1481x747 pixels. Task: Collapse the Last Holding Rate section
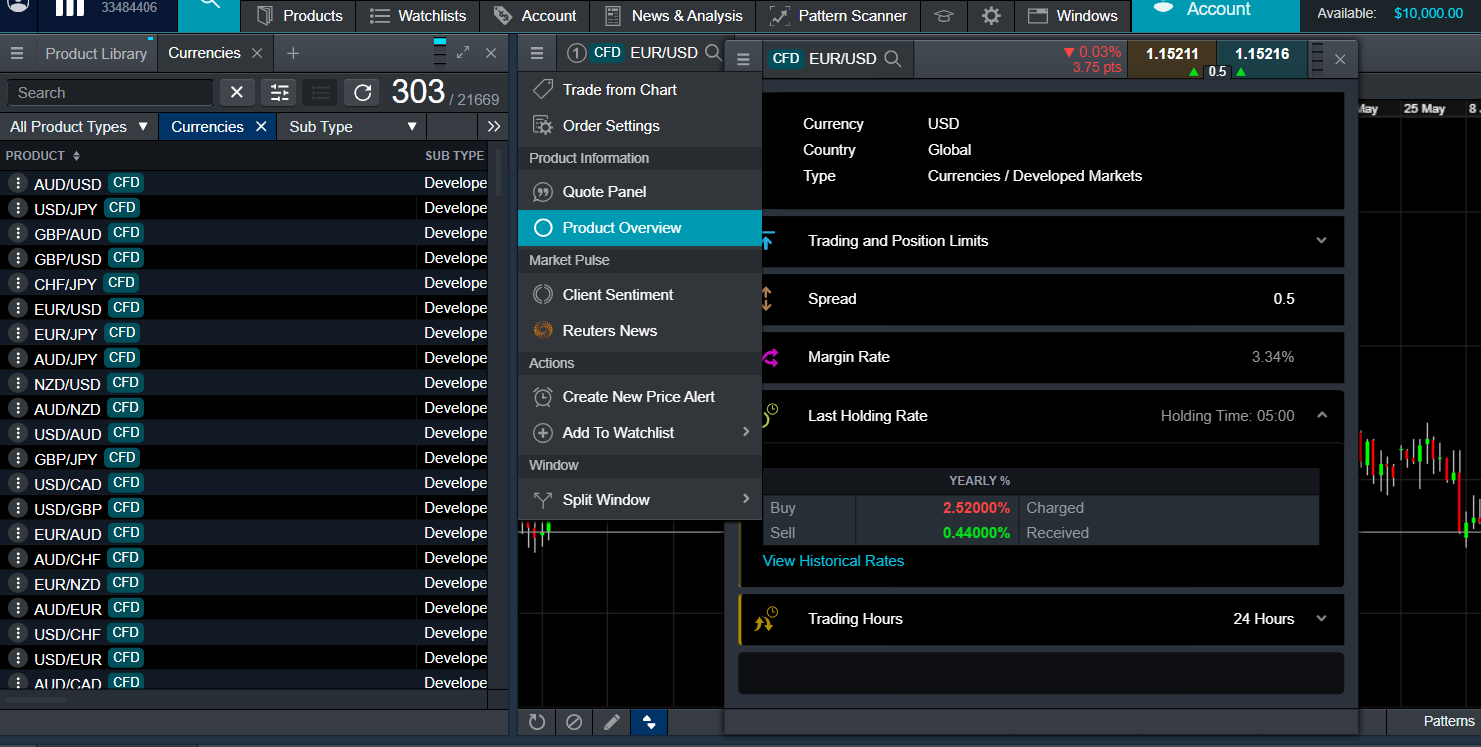pyautogui.click(x=1322, y=416)
